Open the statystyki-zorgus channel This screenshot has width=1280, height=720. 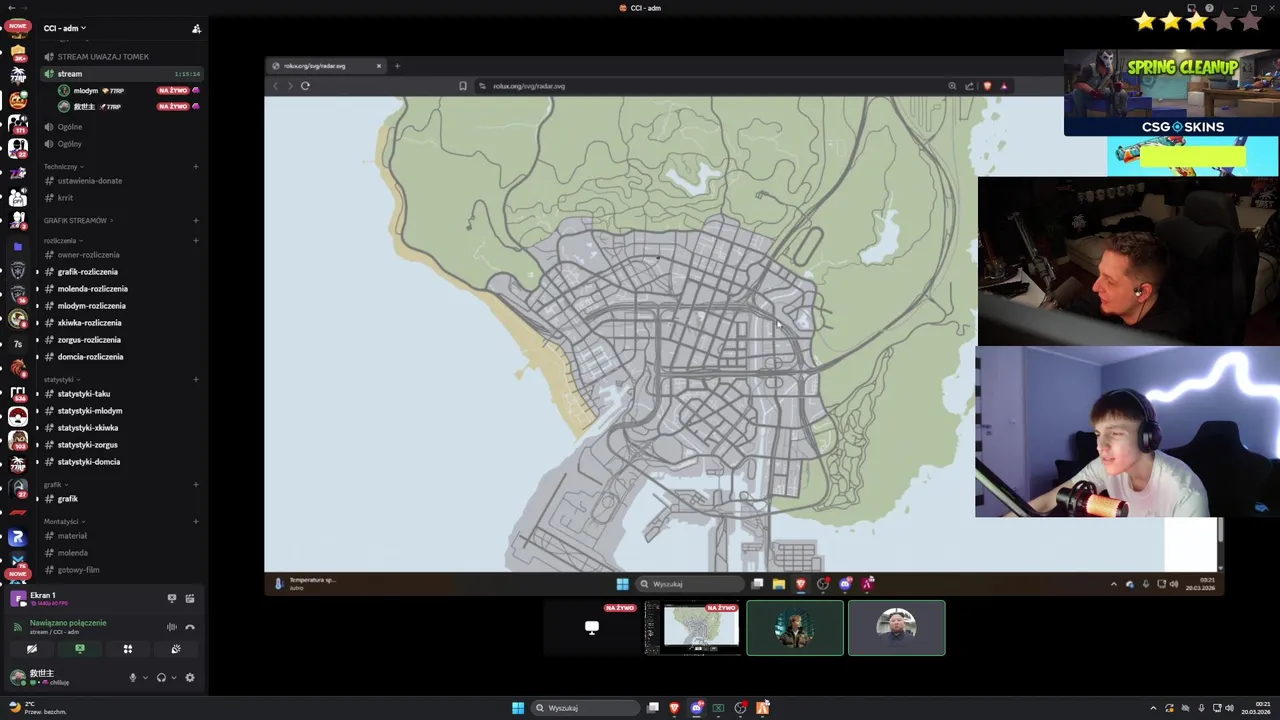(121, 445)
